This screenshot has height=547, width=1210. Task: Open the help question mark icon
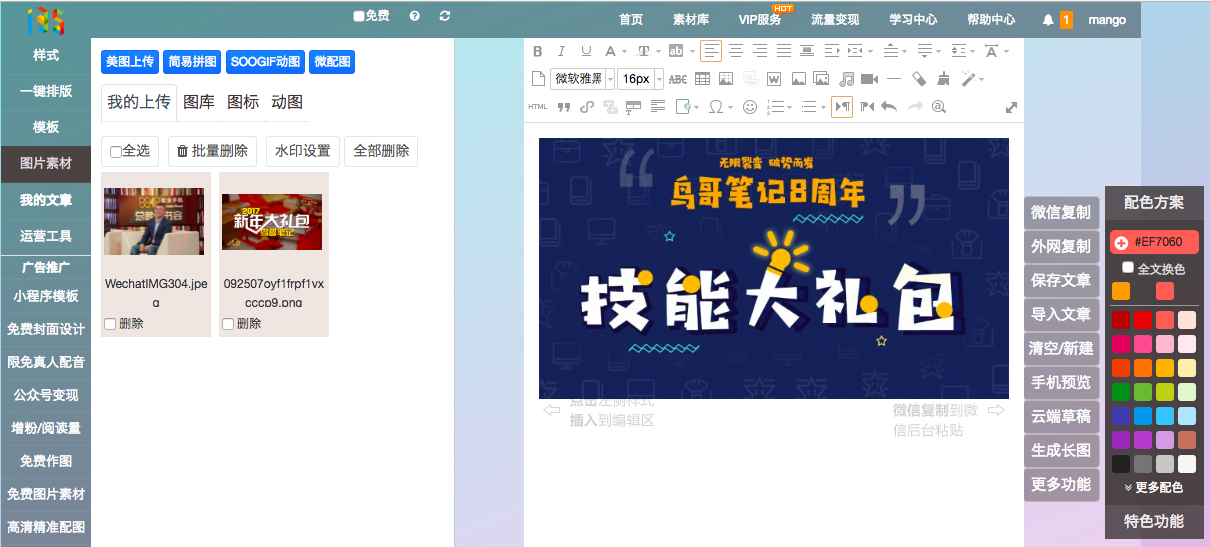coord(414,17)
